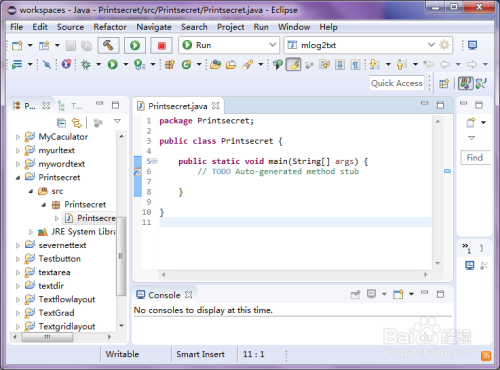Open the File menu

(16, 27)
